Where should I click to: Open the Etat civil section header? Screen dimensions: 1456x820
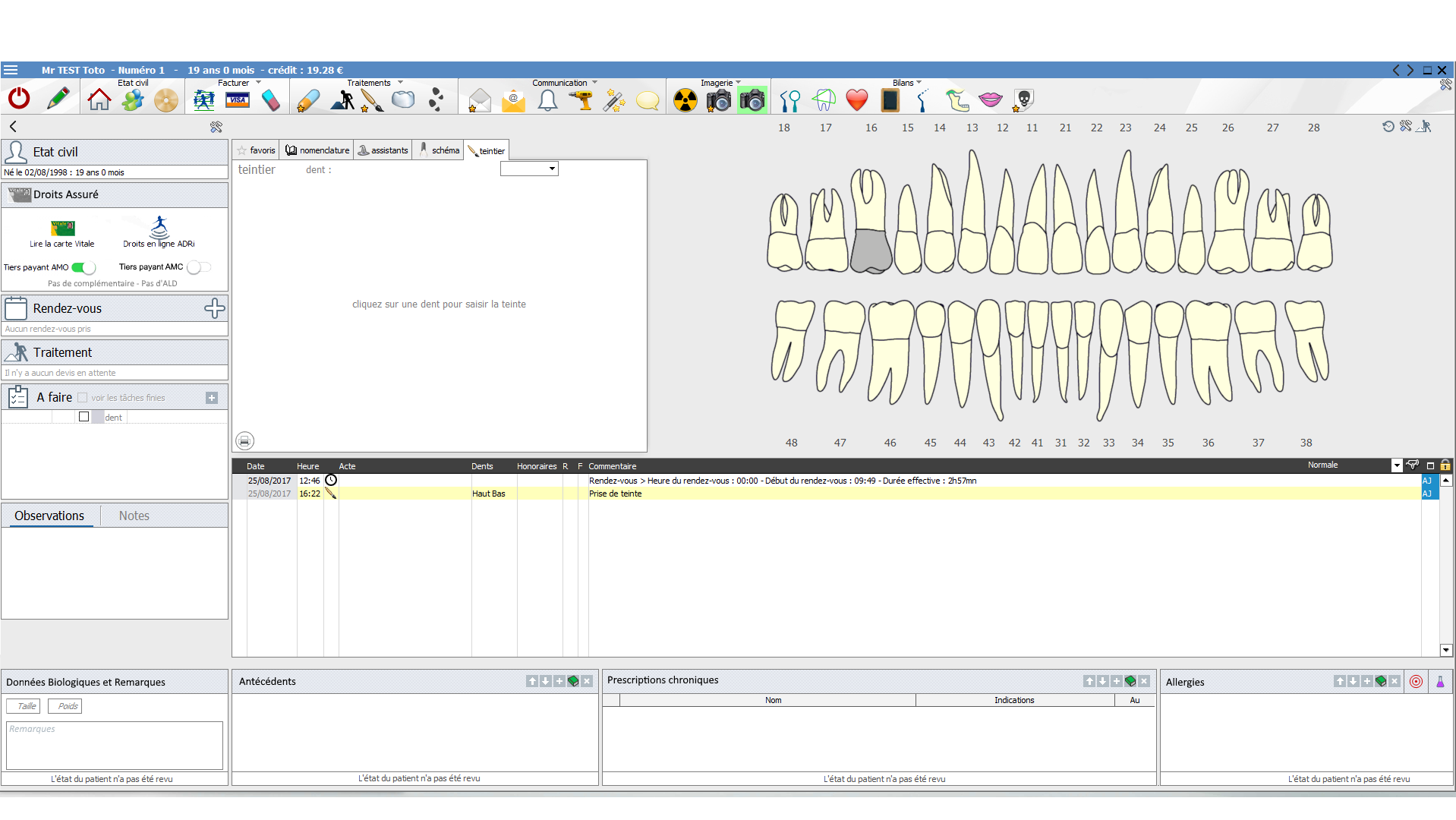pos(115,152)
